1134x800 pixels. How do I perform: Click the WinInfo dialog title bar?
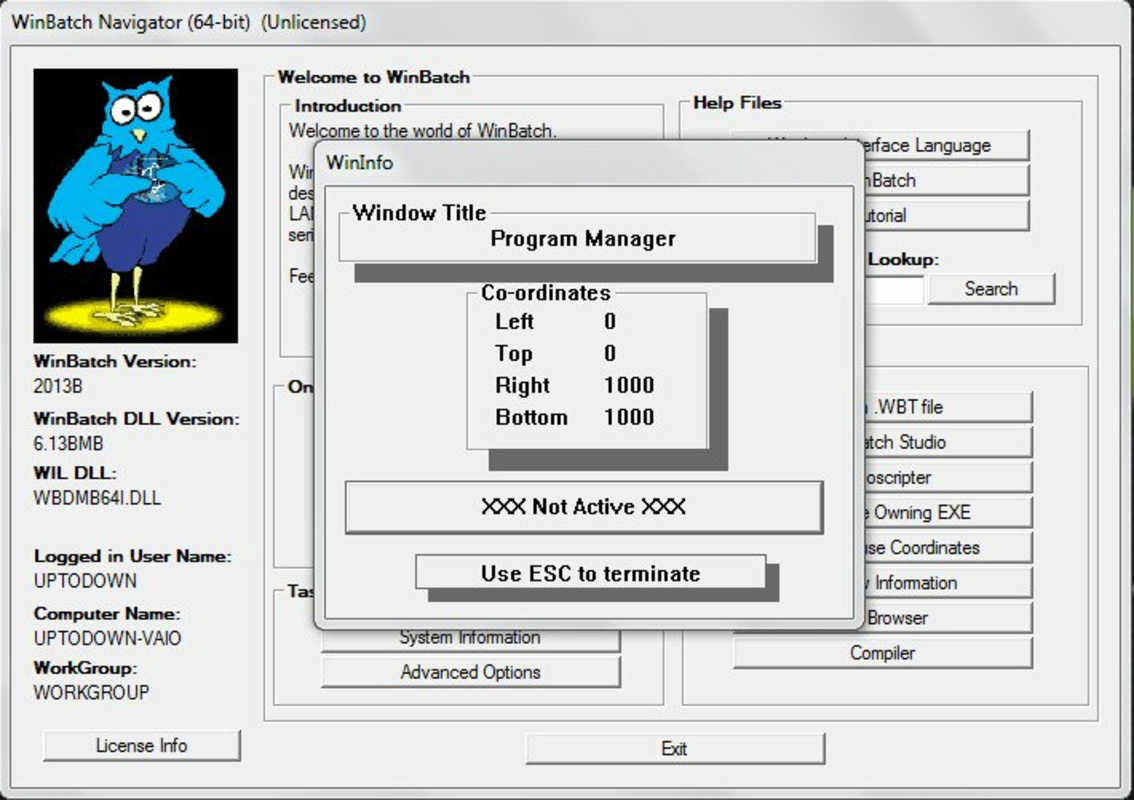588,162
